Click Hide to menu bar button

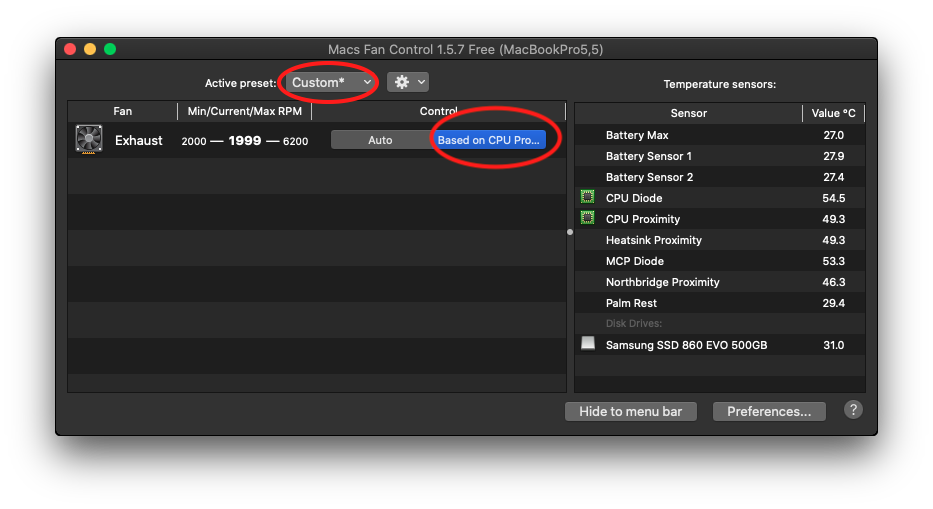(631, 411)
